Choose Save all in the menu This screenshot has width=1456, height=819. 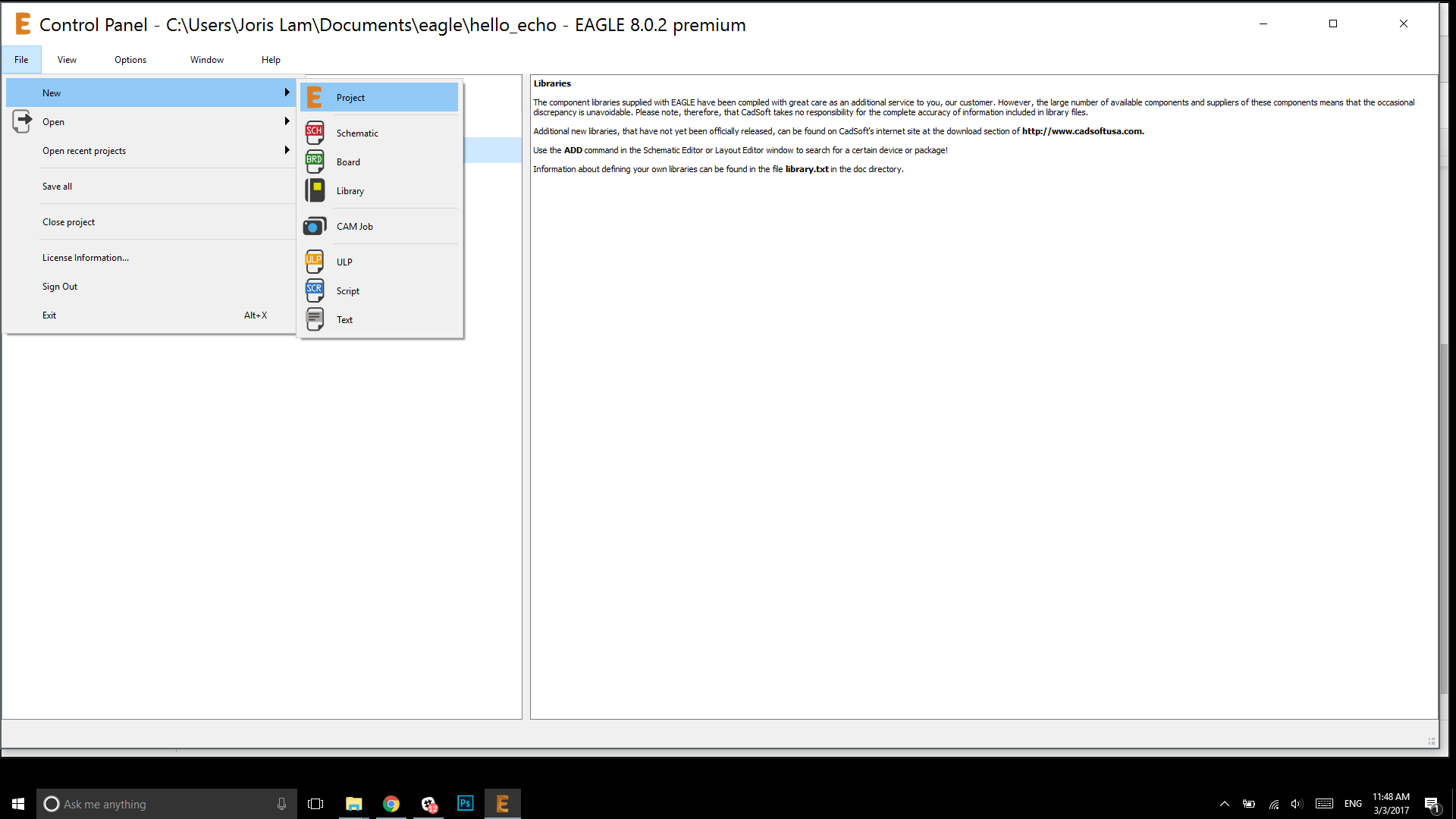(57, 187)
